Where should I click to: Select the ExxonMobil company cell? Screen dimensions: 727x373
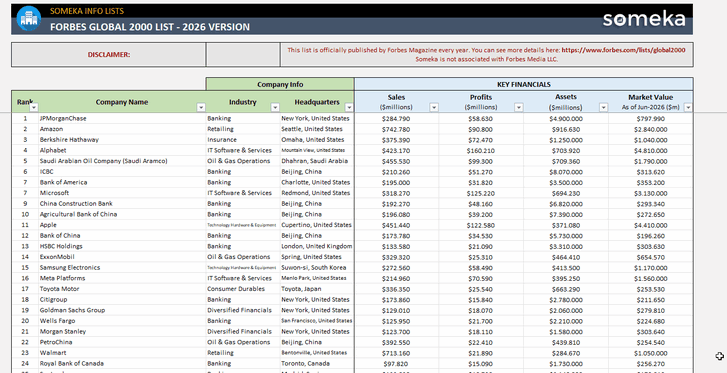[122, 257]
